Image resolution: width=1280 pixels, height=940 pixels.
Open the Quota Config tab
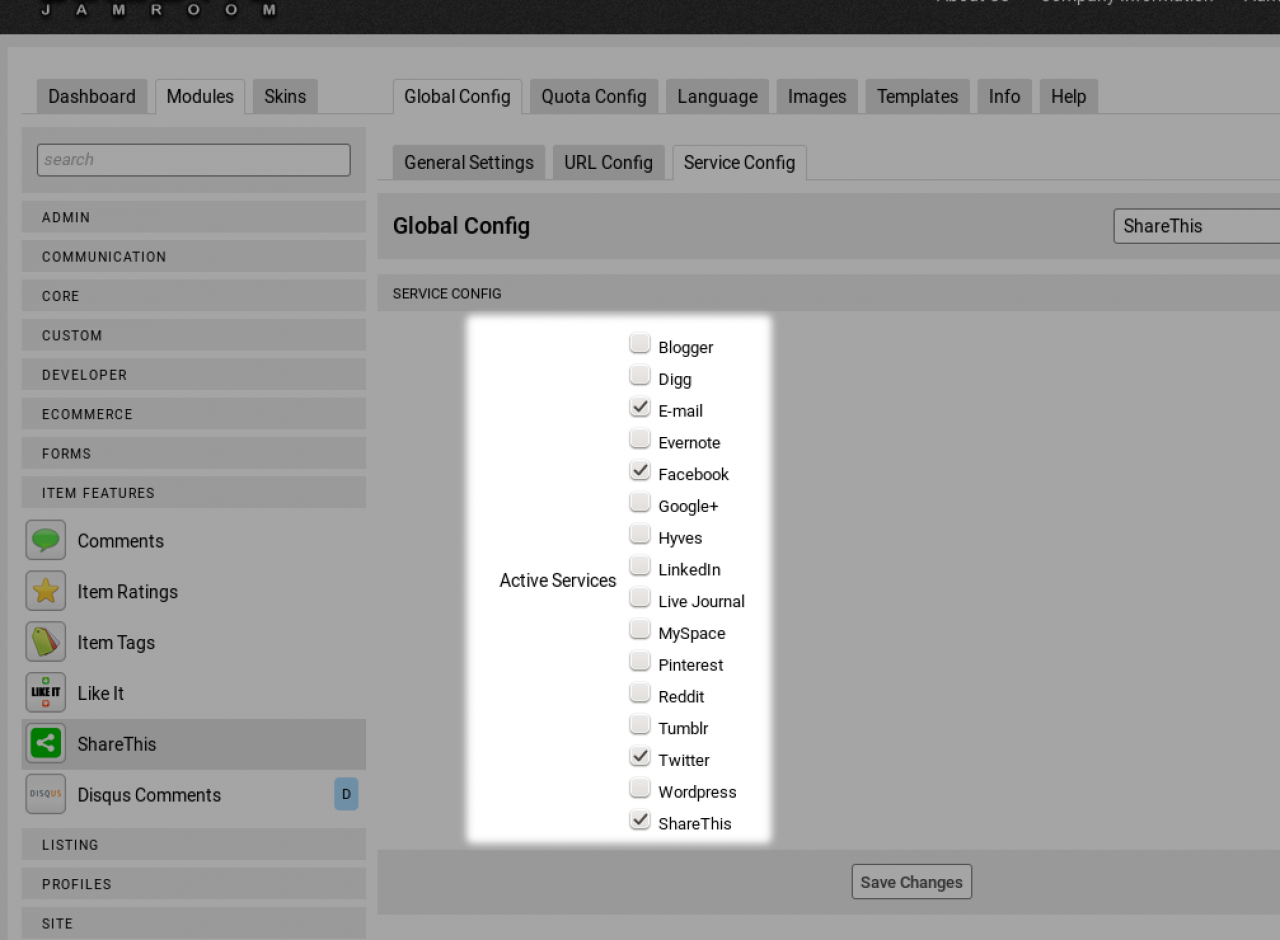coord(594,96)
